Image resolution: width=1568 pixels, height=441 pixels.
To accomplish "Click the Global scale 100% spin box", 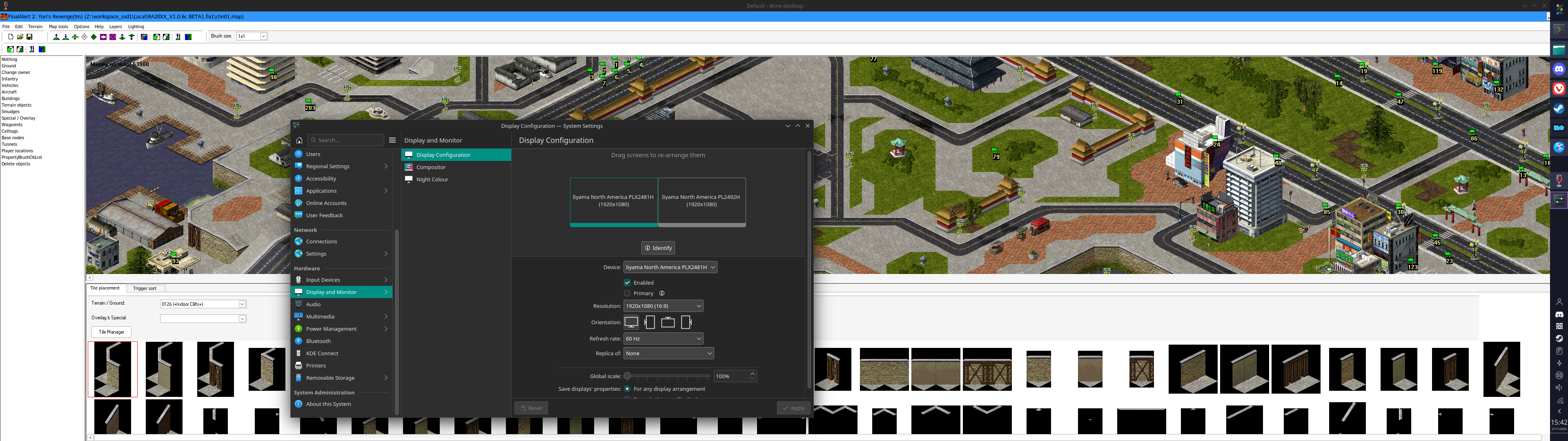I will click(735, 376).
